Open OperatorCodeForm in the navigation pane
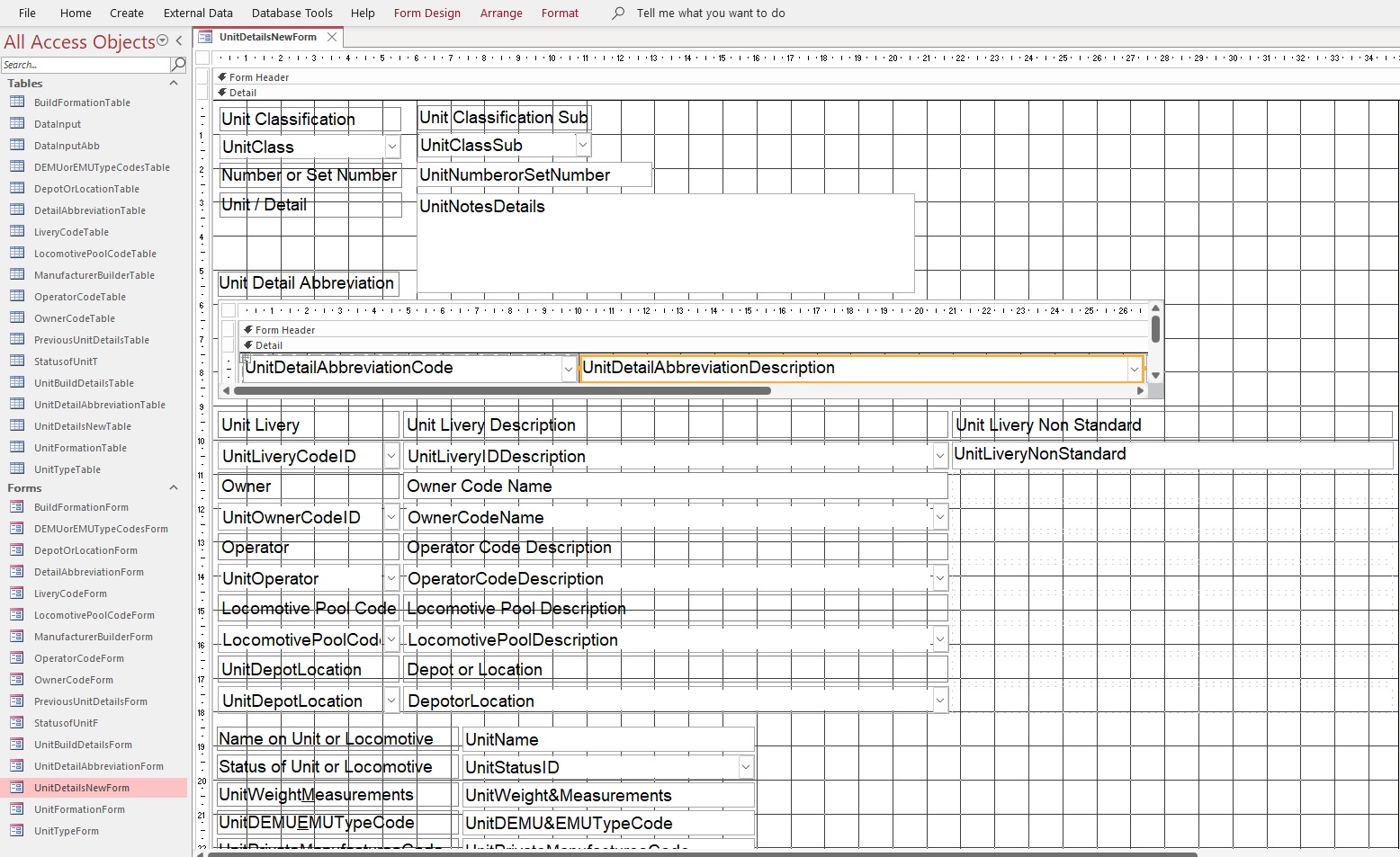1400x857 pixels. pyautogui.click(x=79, y=658)
